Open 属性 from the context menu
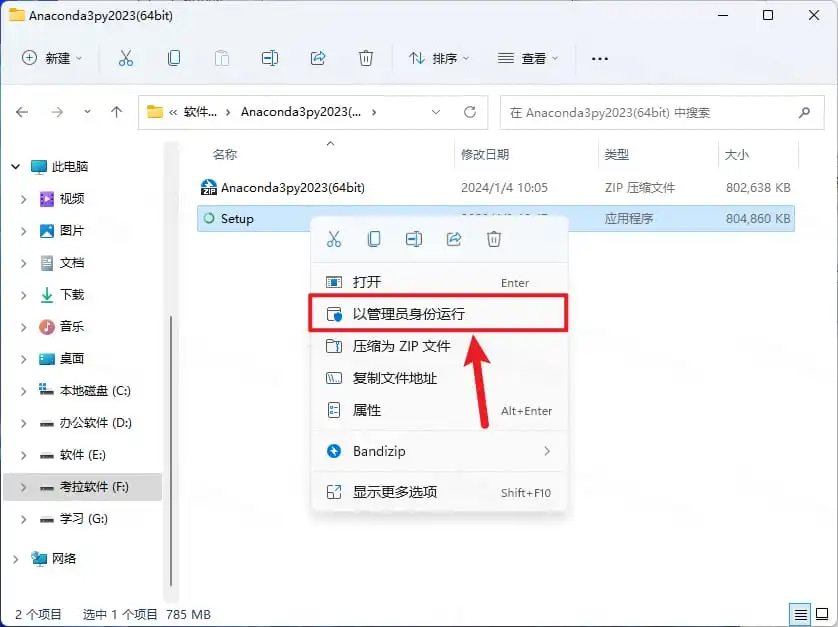The height and width of the screenshot is (627, 838). pos(438,411)
